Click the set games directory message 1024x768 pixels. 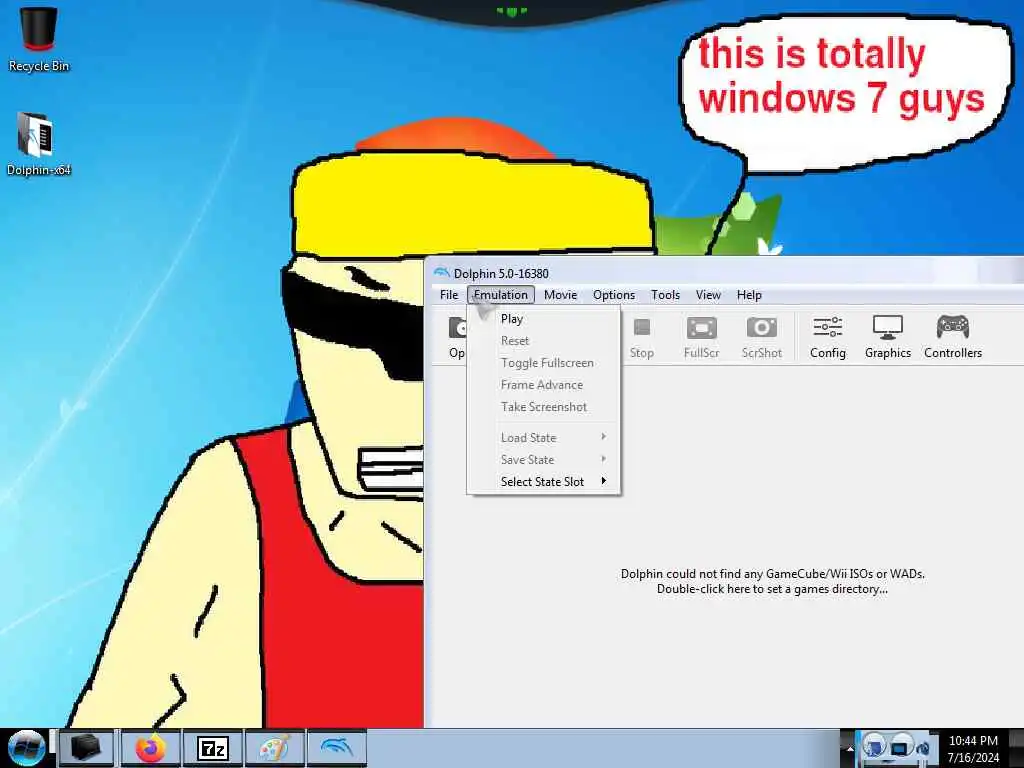(773, 581)
